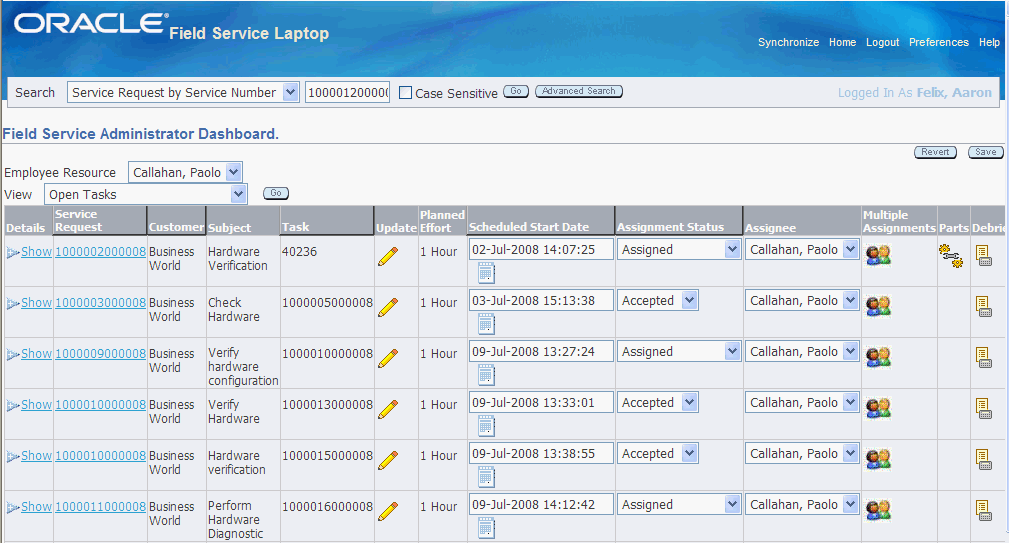Open debrief icon for task 1000010000008
Image resolution: width=1009 pixels, height=543 pixels.
click(x=984, y=357)
